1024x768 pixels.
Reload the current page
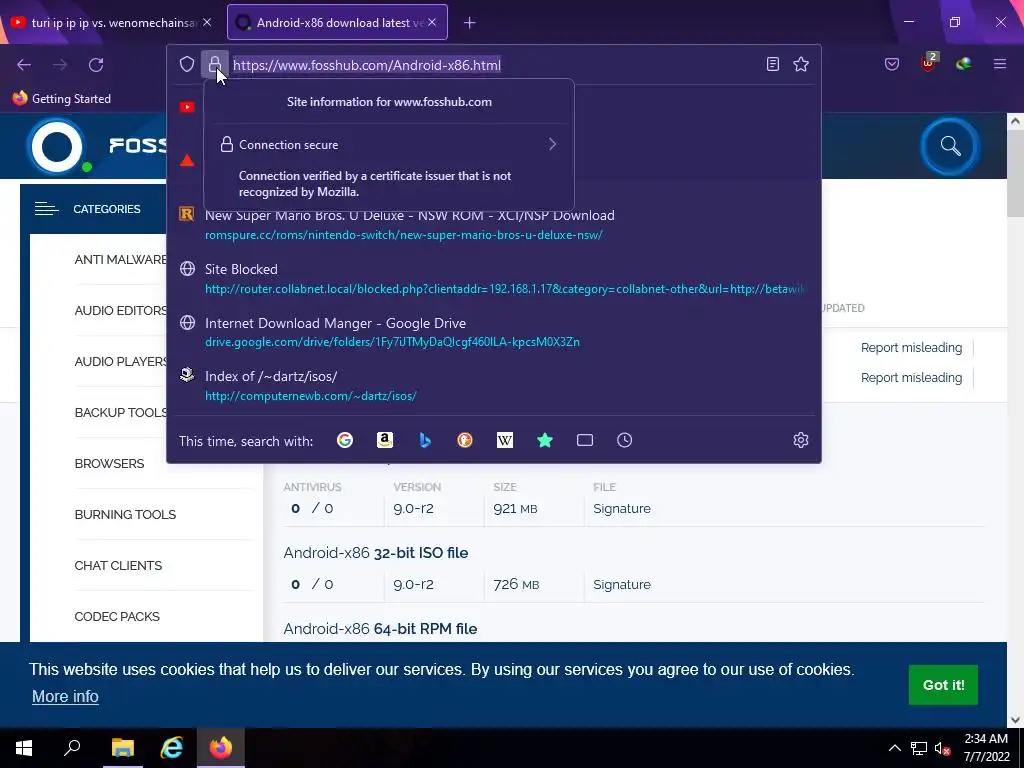[96, 65]
